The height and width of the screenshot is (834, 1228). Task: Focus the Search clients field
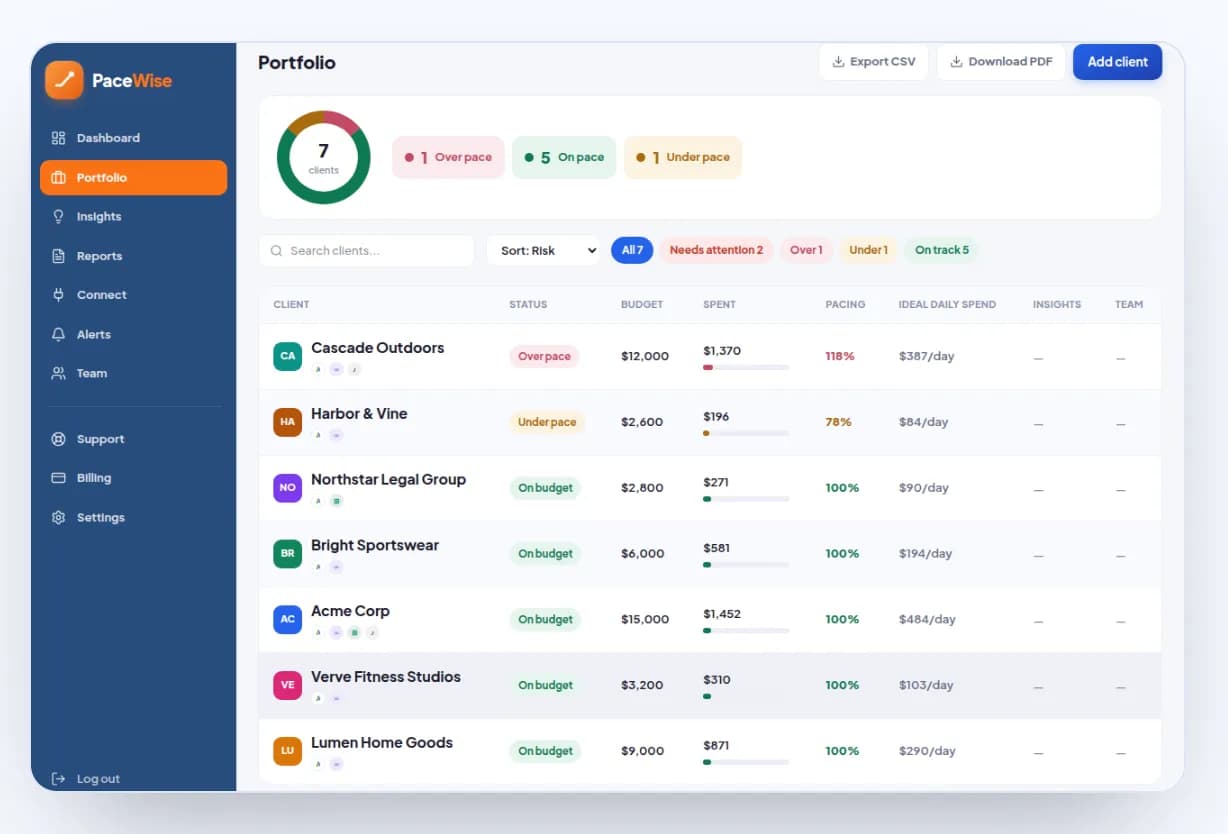click(366, 251)
